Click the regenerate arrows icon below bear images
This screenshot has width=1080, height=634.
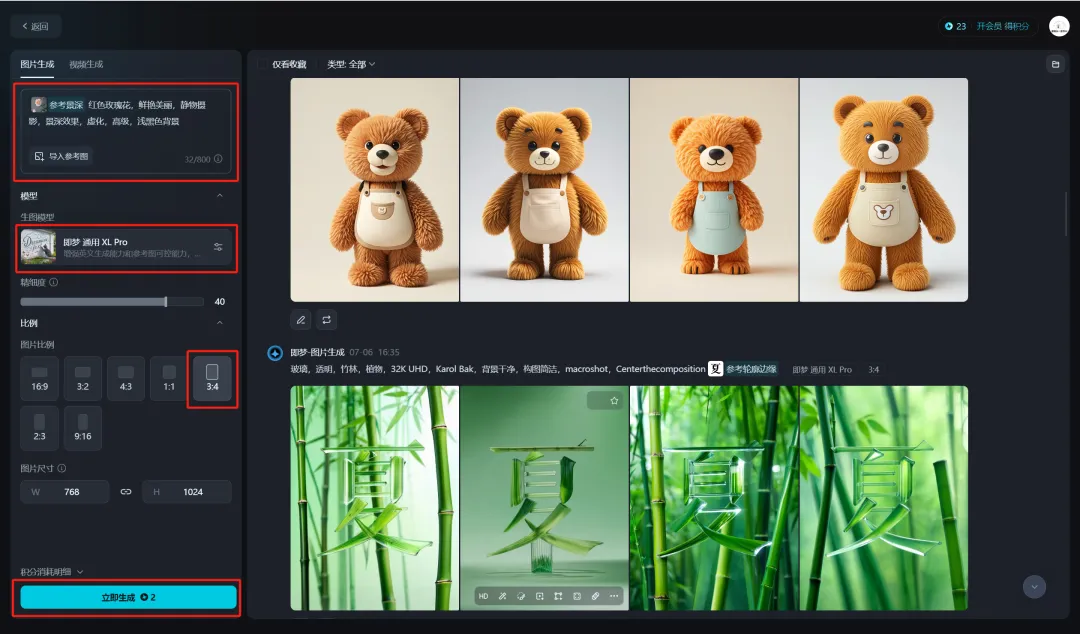[326, 320]
